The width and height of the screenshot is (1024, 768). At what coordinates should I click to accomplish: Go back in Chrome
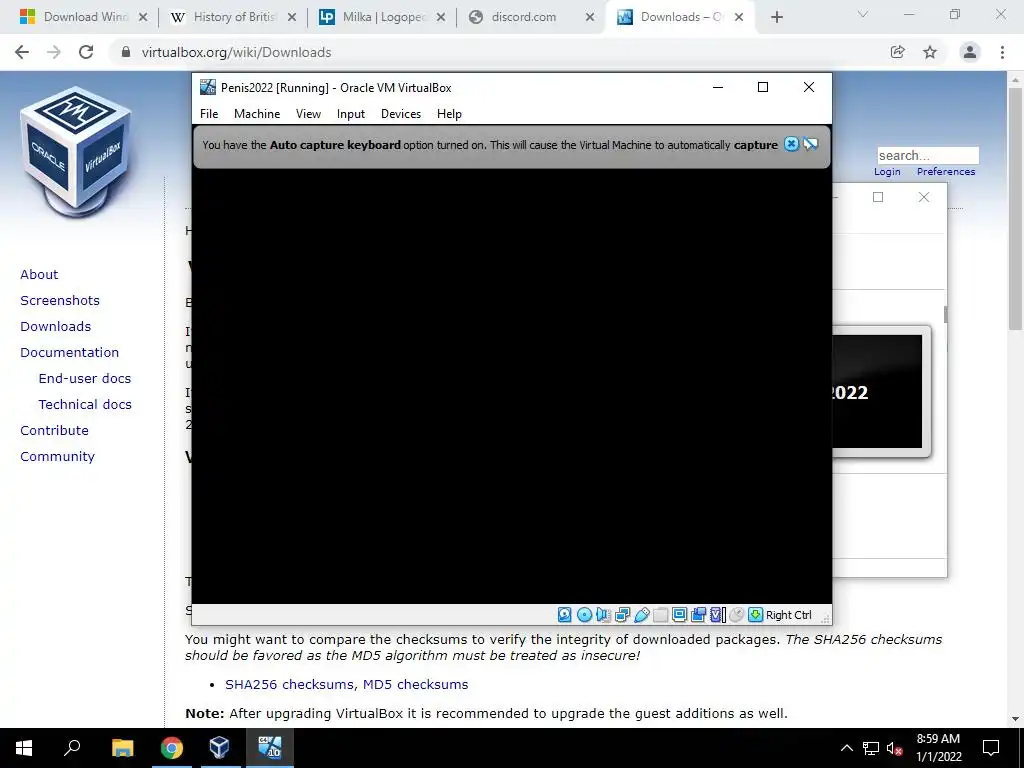[x=22, y=52]
